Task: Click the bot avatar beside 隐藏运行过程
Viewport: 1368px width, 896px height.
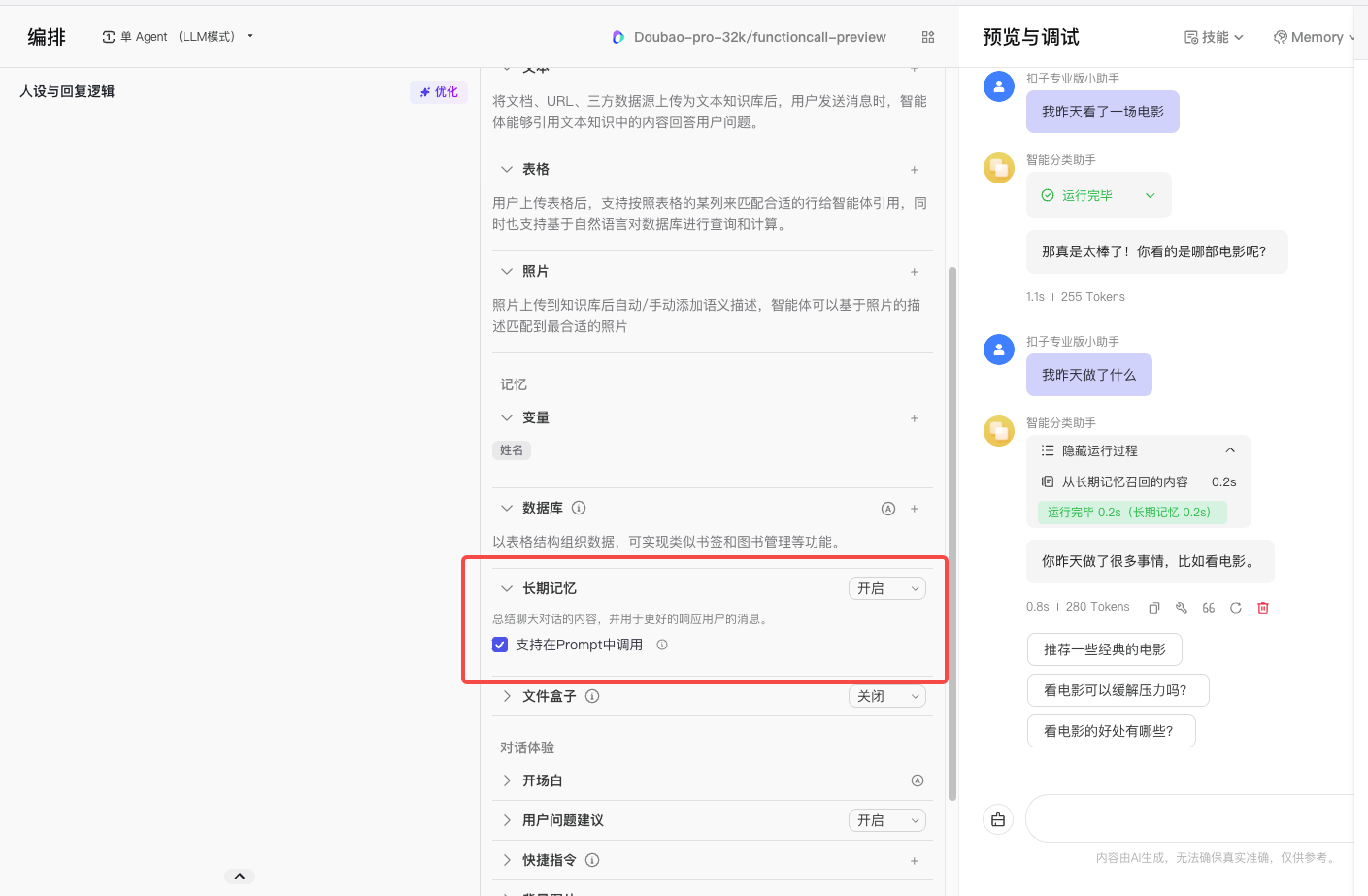Action: pyautogui.click(x=999, y=431)
